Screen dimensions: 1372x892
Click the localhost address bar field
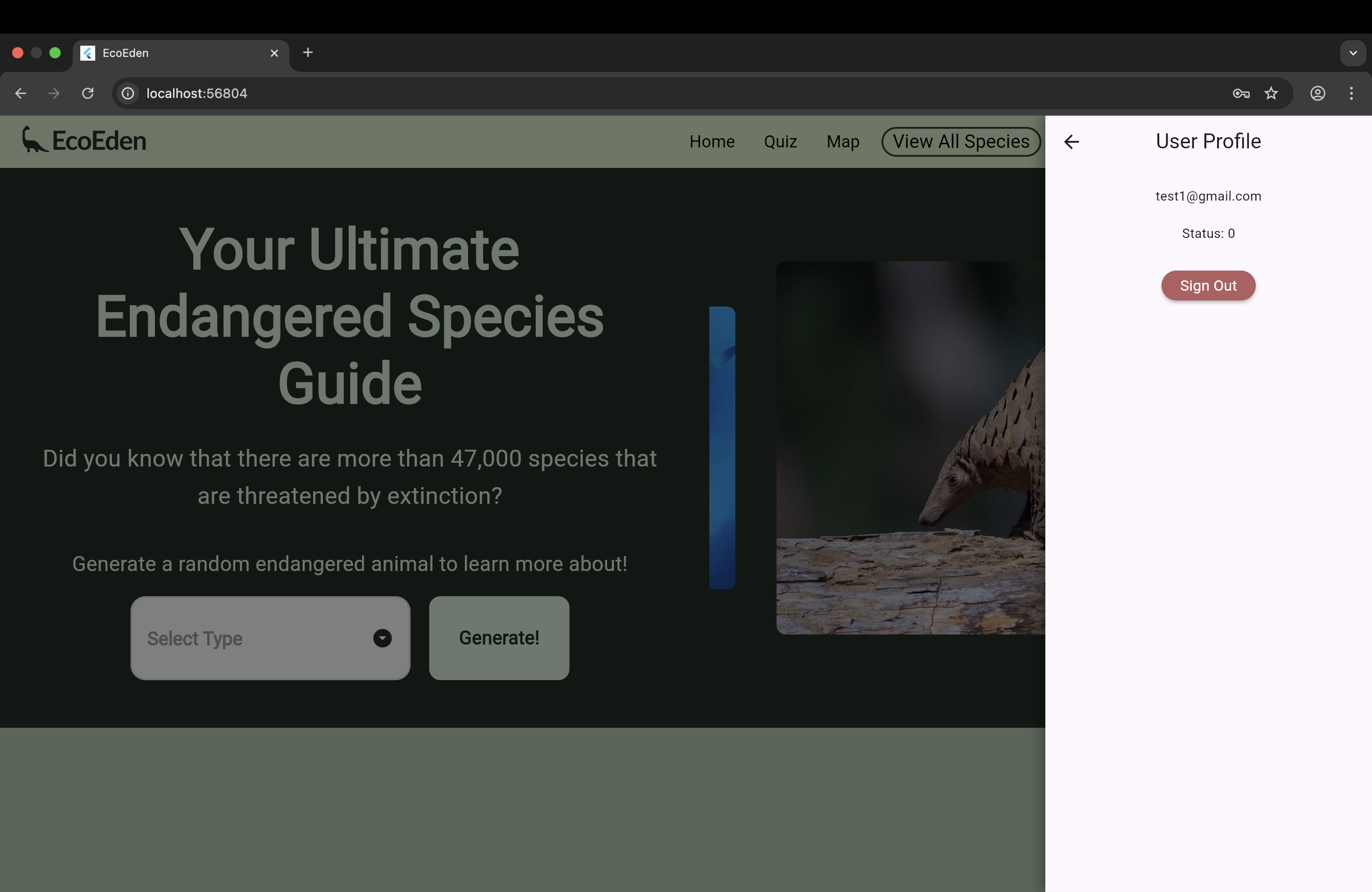point(634,93)
